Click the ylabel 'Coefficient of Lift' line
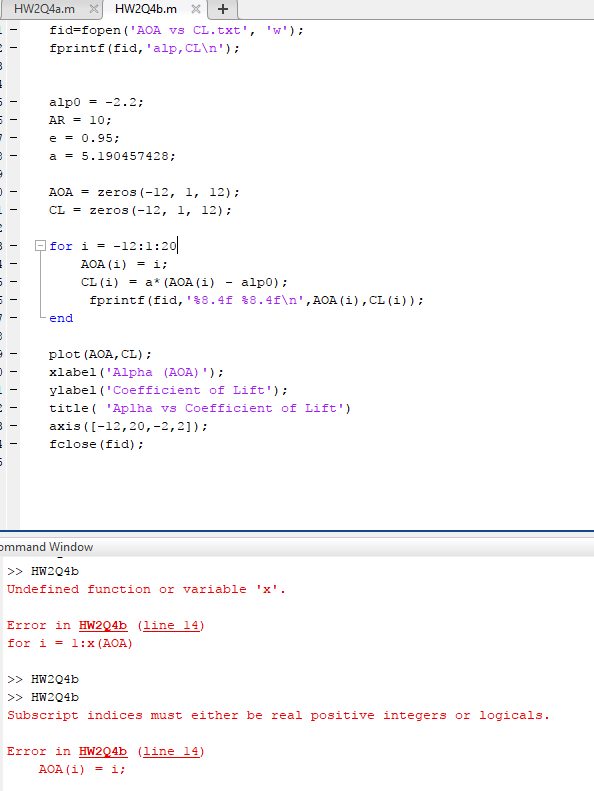594x791 pixels. point(168,390)
